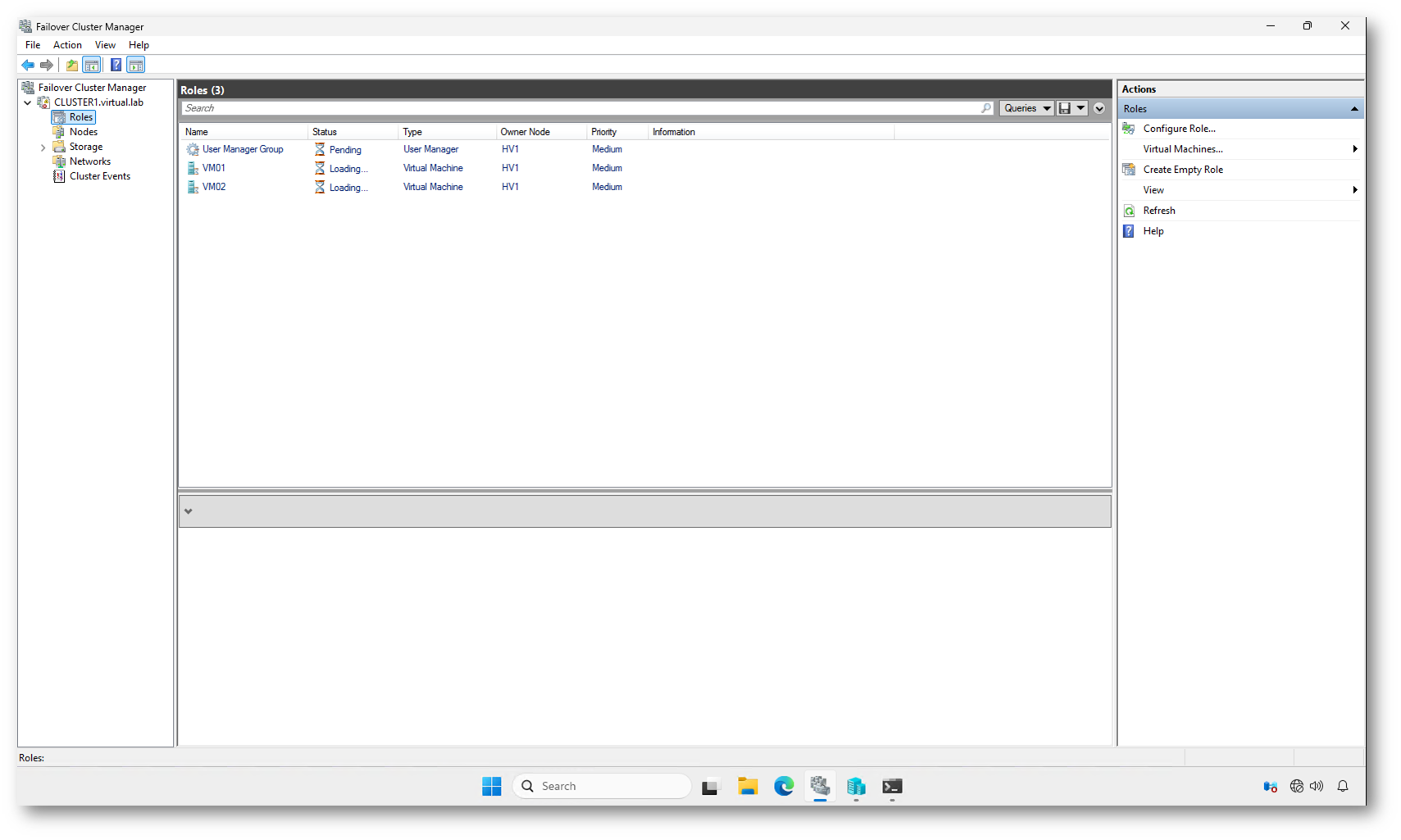Screen dimensions: 1401x840
Task: Click the Forward arrow toolbar icon
Action: click(47, 65)
